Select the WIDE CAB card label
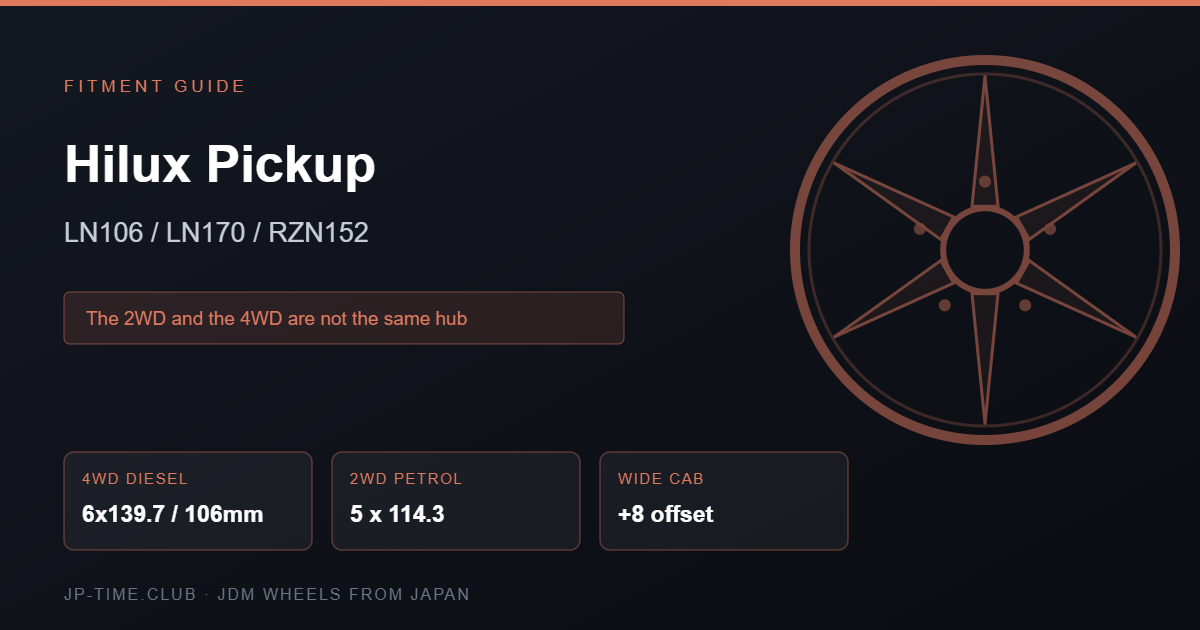1200x630 pixels. click(661, 479)
